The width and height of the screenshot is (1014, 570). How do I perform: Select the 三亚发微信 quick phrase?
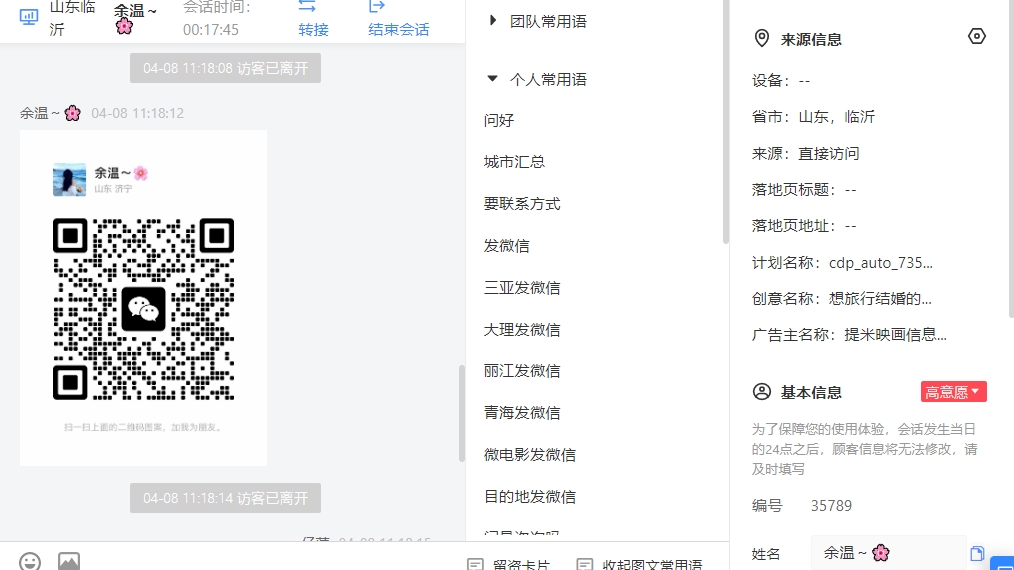(x=522, y=288)
